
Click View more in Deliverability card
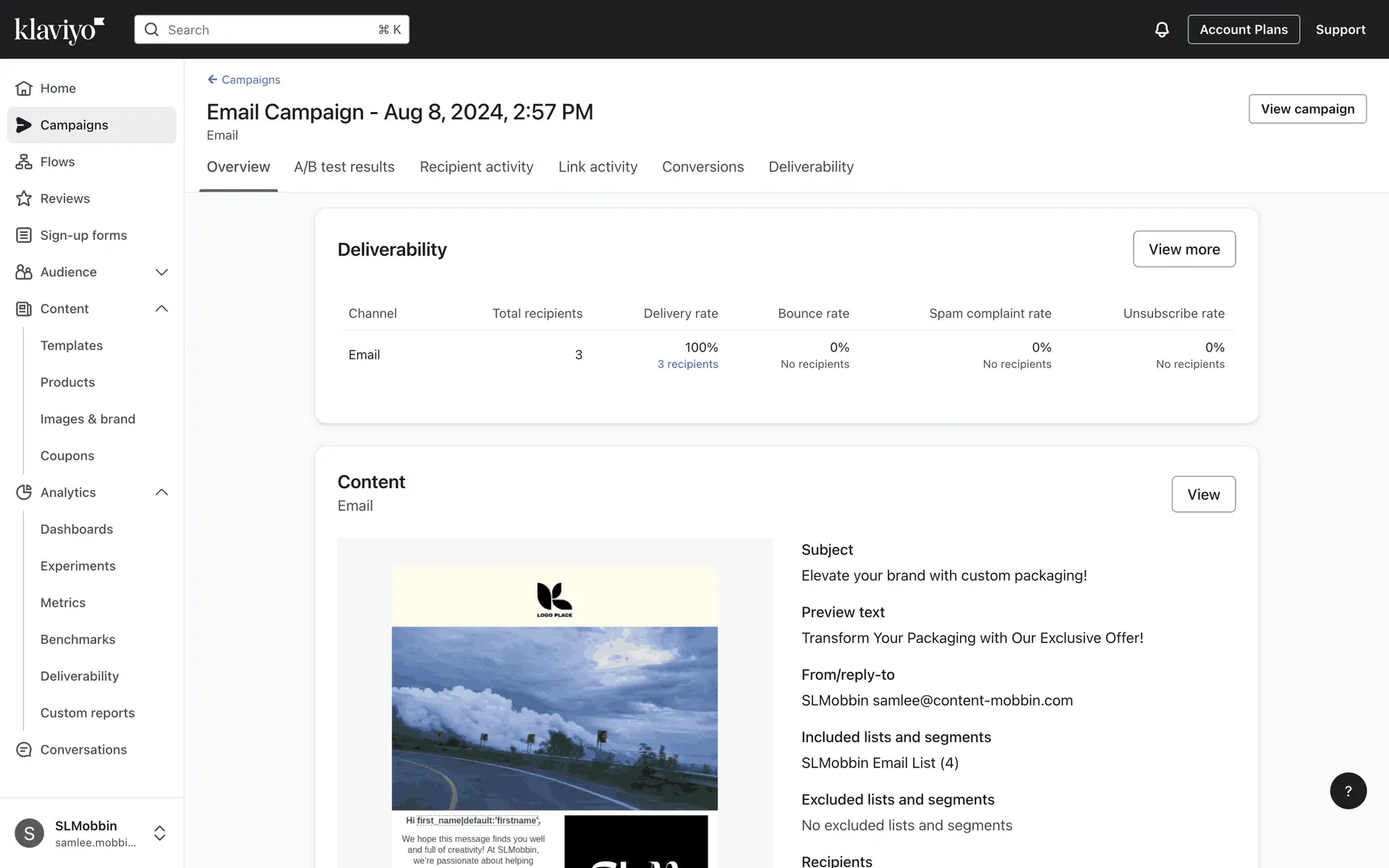click(1184, 249)
